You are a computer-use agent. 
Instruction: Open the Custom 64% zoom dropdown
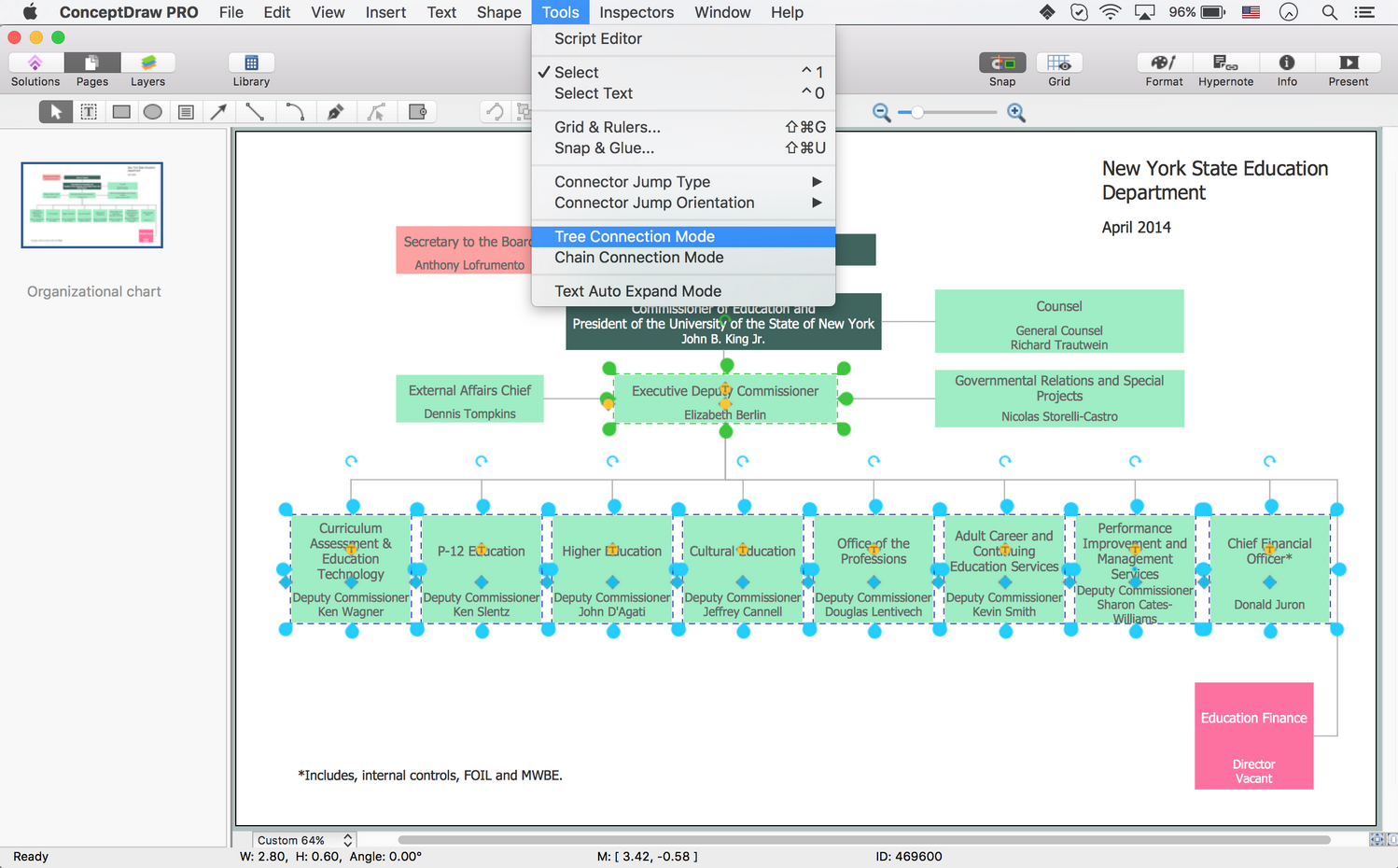tap(304, 840)
